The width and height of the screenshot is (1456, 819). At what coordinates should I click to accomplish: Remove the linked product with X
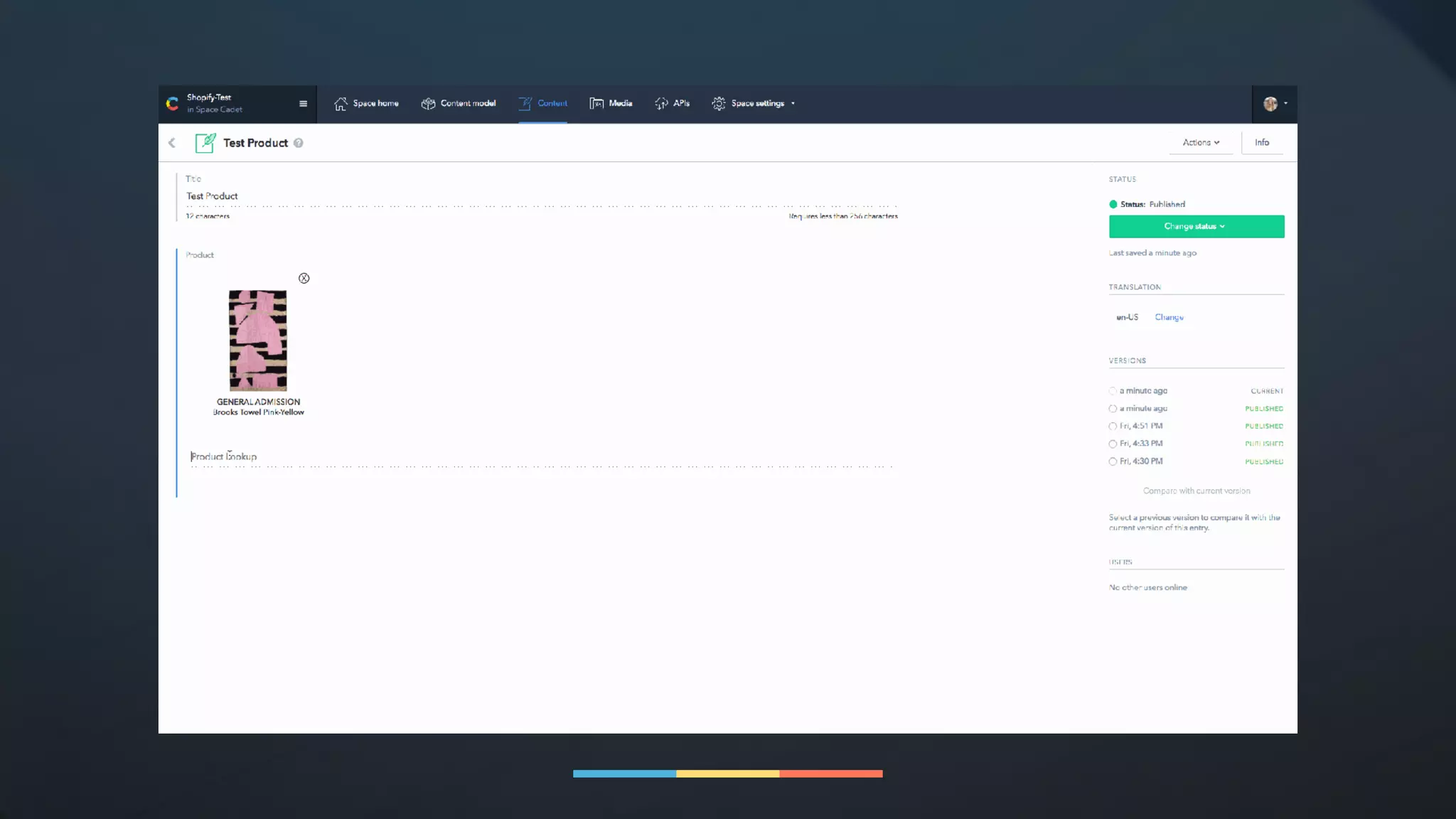[x=304, y=278]
